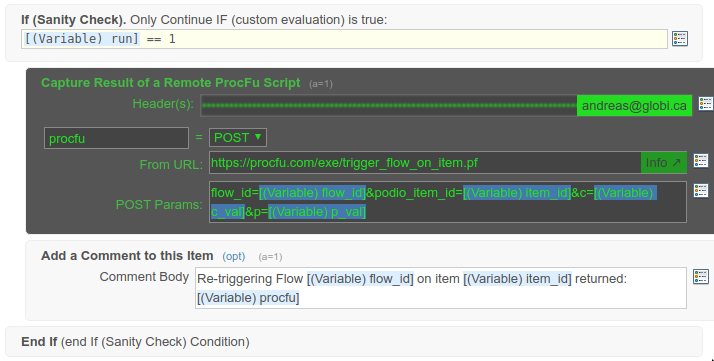Screen dimensions: 714x361
Task: Open the POST method dropdown
Action: 238,137
